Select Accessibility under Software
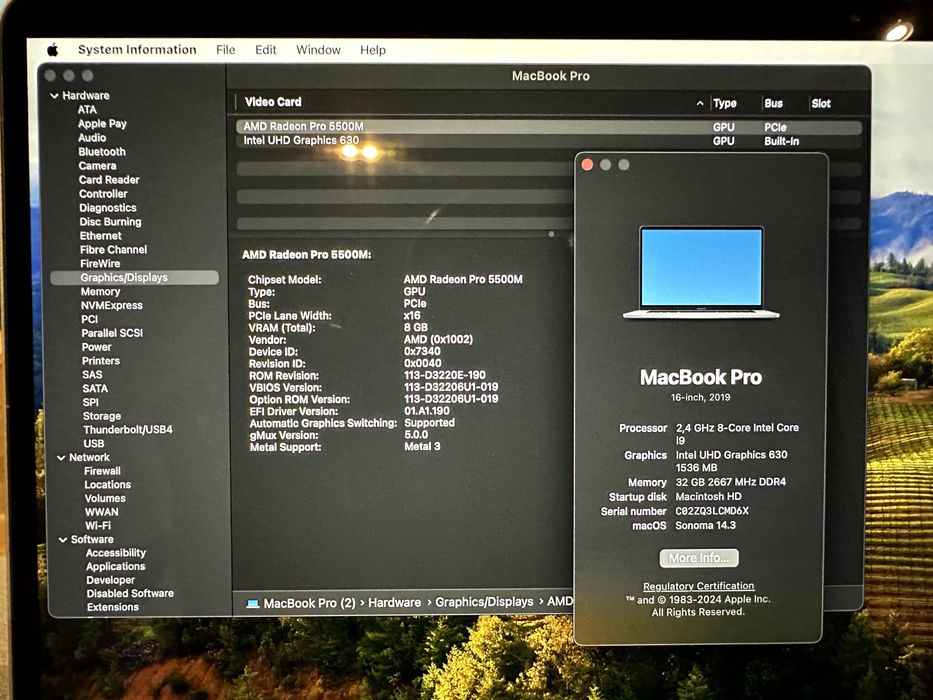This screenshot has width=933, height=700. pyautogui.click(x=116, y=553)
